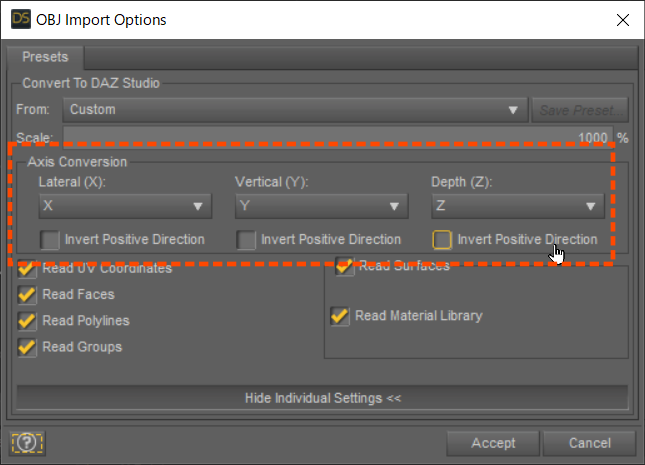Toggle Invert Positive Direction for Vertical (Y)
Image resolution: width=645 pixels, height=465 pixels.
tap(246, 240)
